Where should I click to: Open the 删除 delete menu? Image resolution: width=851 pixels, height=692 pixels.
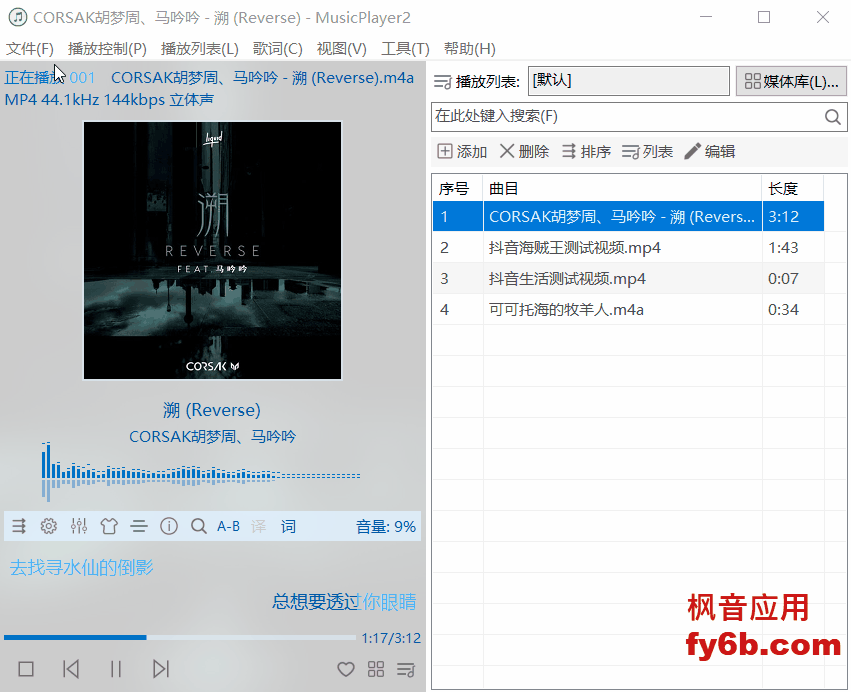pos(524,151)
